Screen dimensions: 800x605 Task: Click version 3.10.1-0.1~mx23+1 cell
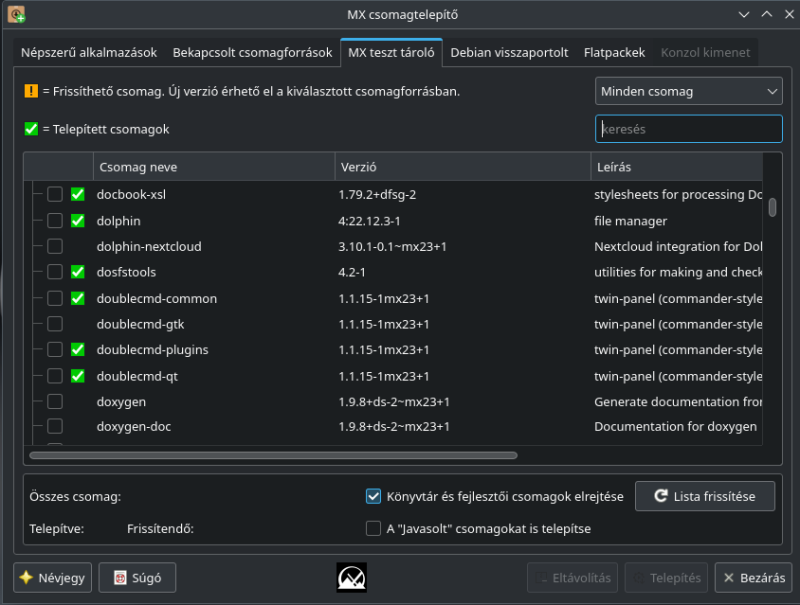tap(392, 246)
